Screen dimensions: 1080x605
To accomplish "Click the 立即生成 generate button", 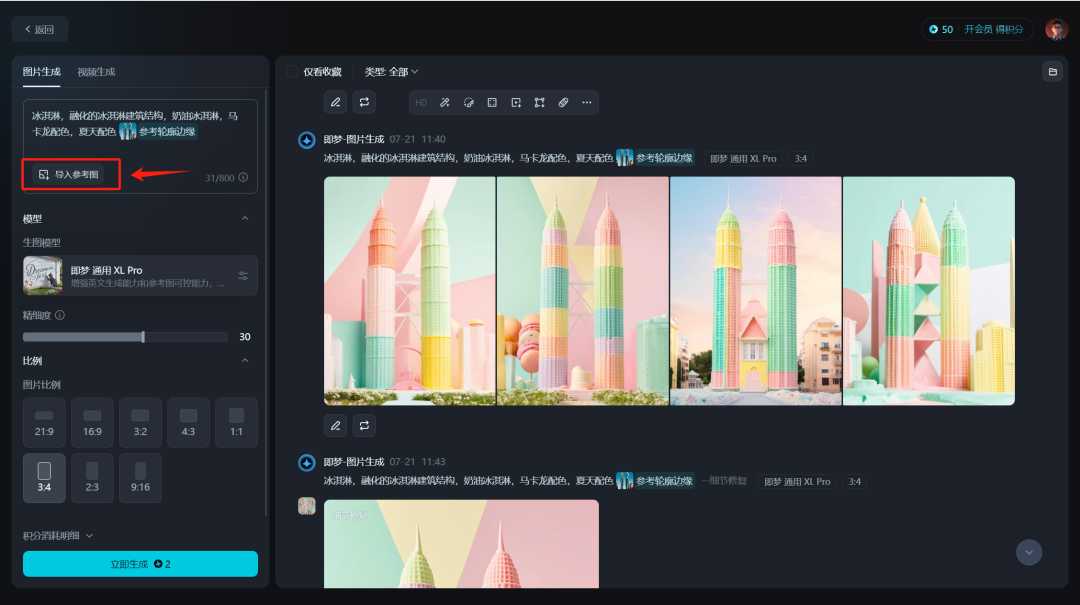I will pos(140,563).
